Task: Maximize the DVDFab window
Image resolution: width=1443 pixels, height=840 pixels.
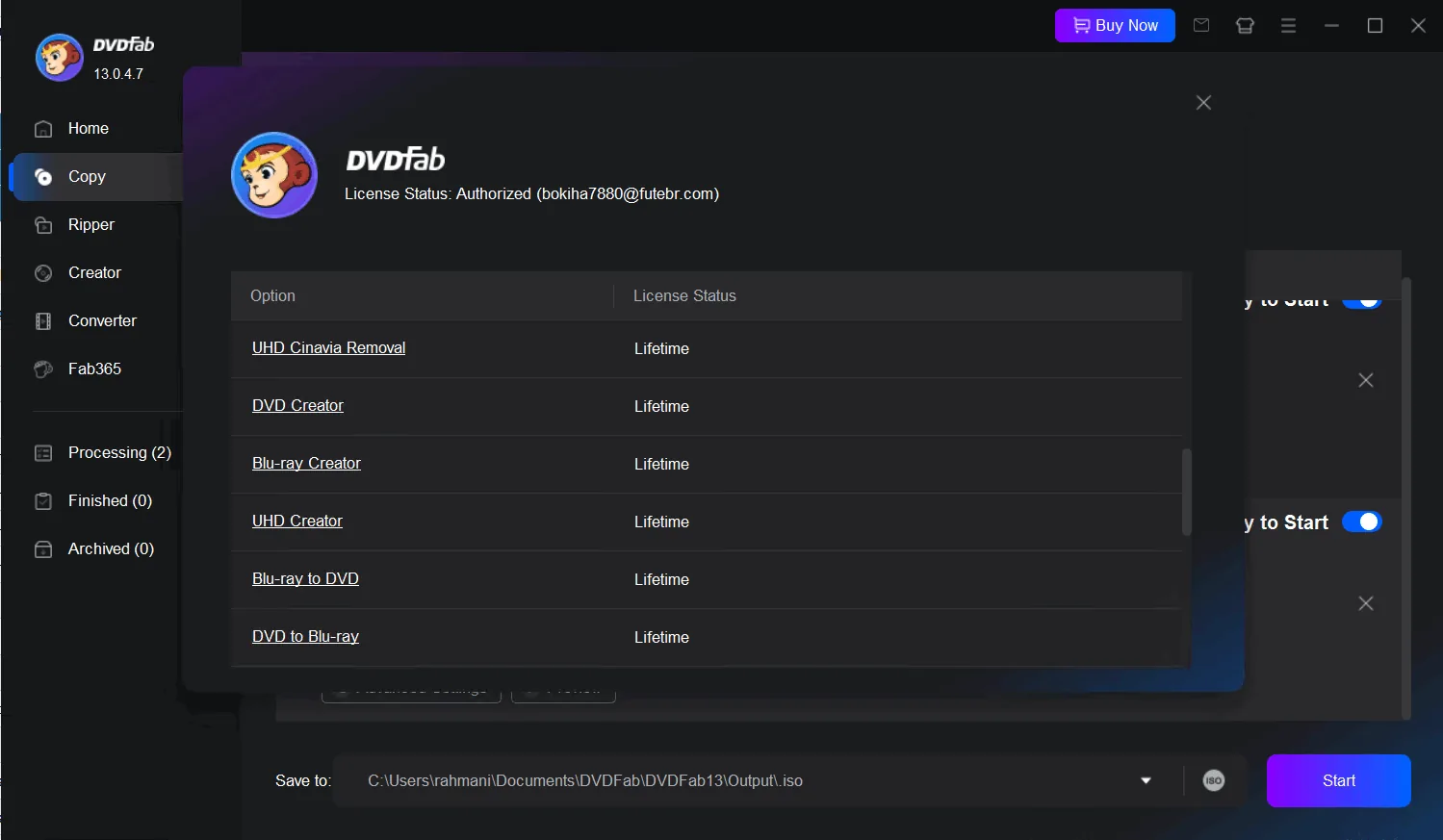Action: (1375, 26)
